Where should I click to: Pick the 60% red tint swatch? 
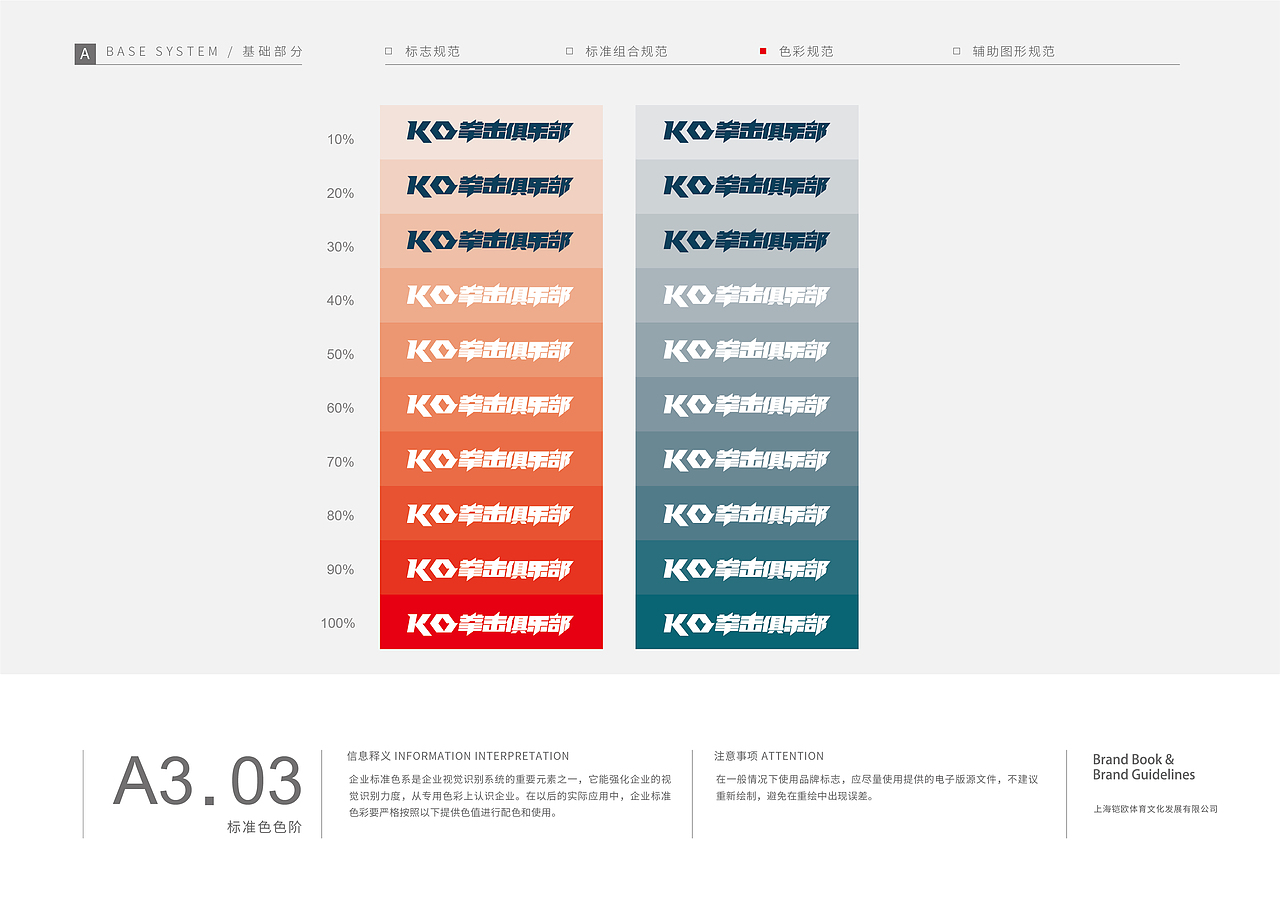click(491, 404)
